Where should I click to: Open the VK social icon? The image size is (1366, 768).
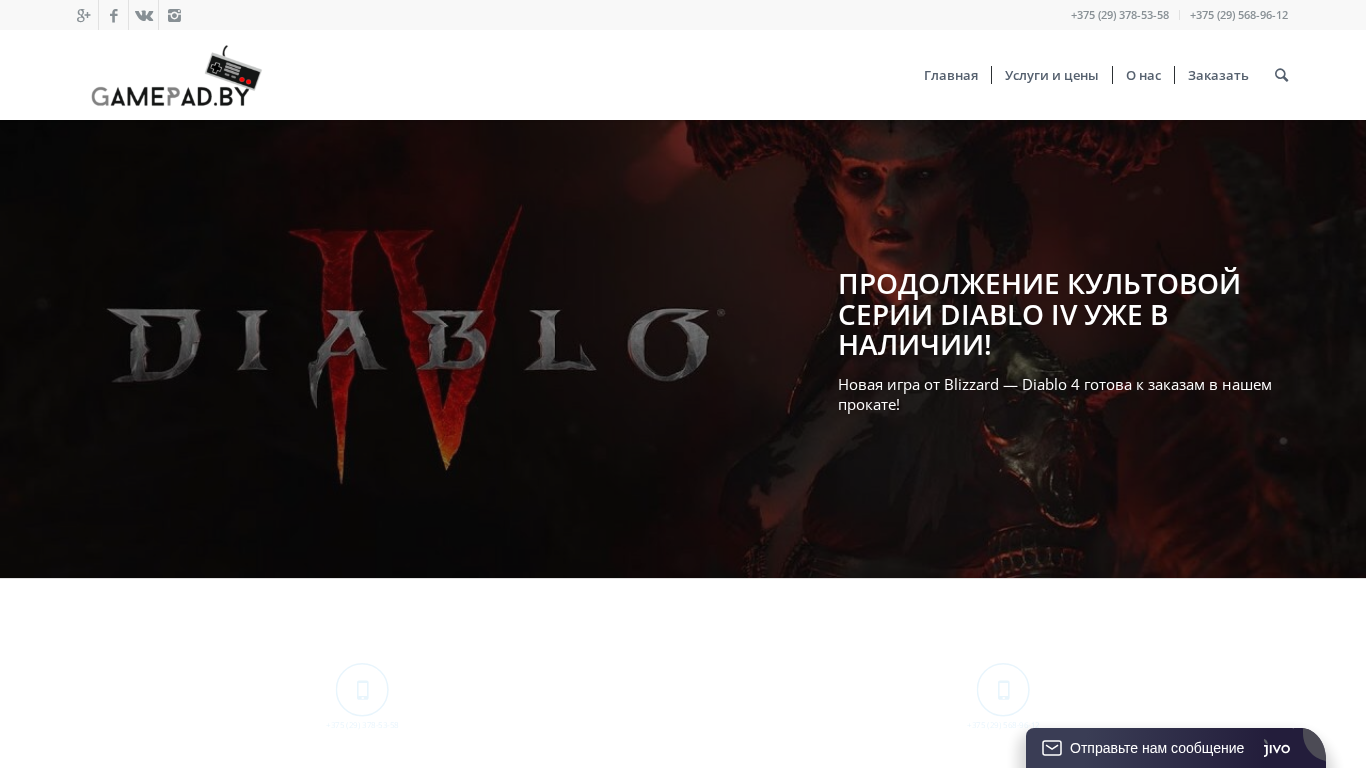144,15
